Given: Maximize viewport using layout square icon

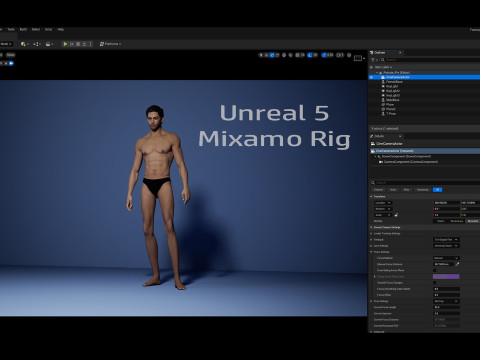Looking at the screenshot, I should 358,58.
